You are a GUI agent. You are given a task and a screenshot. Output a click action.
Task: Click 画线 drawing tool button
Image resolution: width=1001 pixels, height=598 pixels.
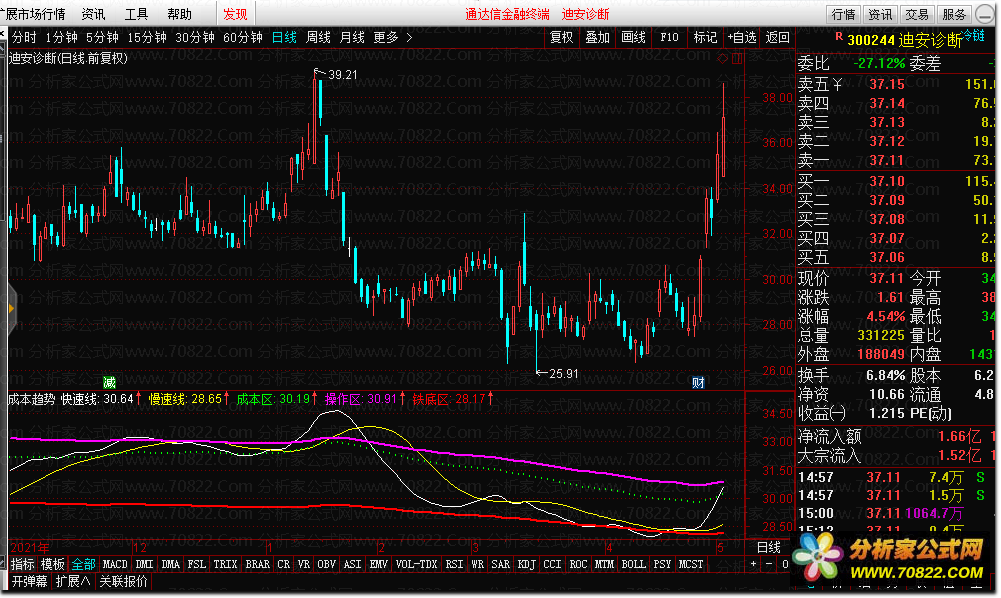(633, 38)
